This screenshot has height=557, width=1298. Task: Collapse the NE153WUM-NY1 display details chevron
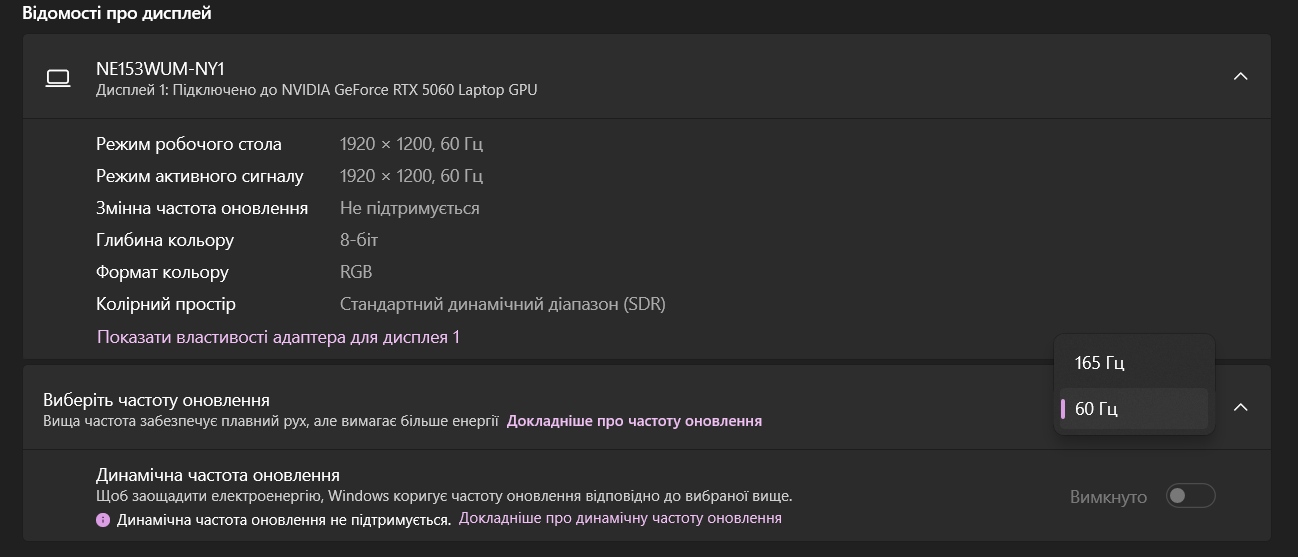tap(1240, 77)
